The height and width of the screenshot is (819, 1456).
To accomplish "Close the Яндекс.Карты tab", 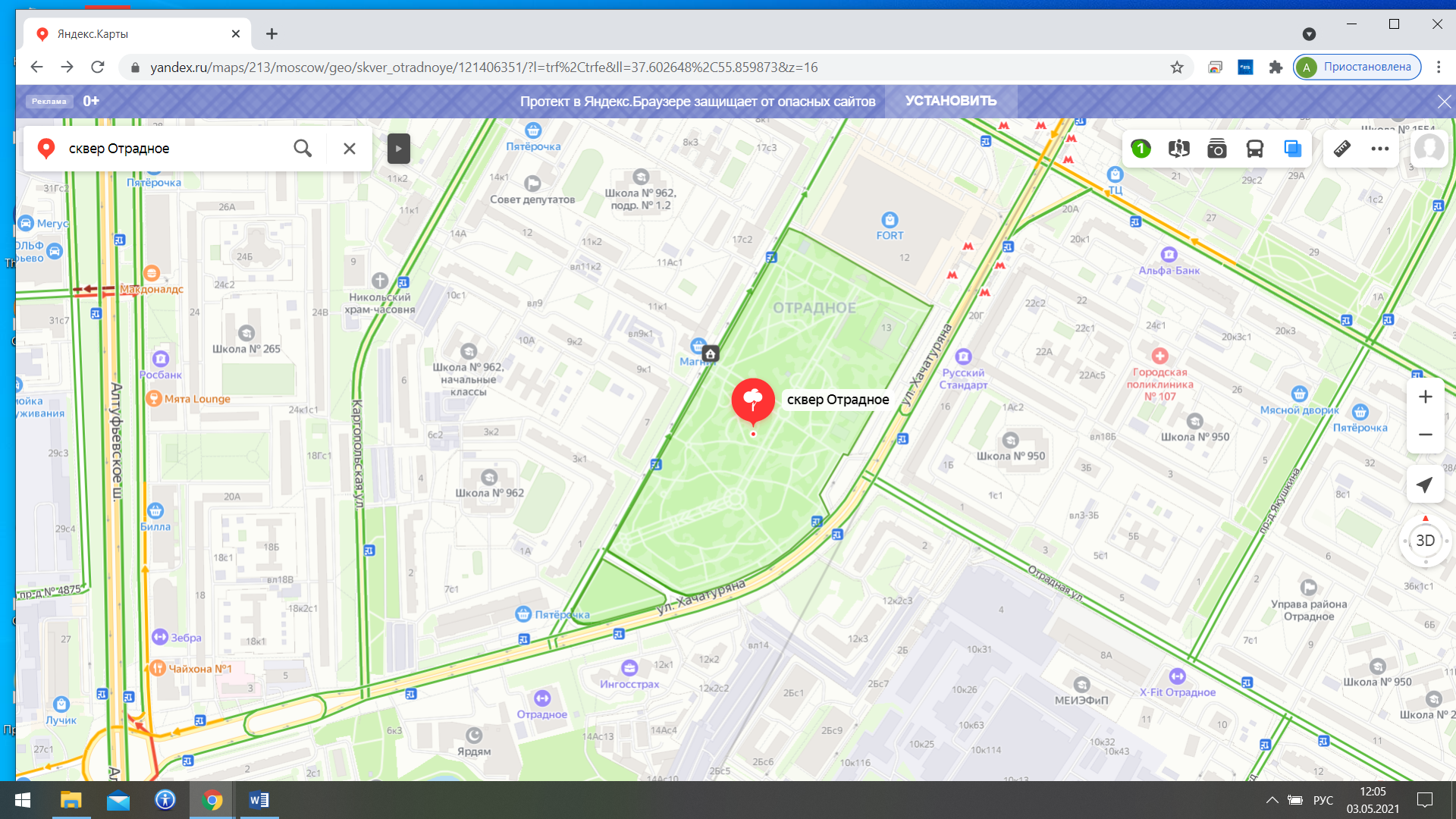I will point(235,34).
